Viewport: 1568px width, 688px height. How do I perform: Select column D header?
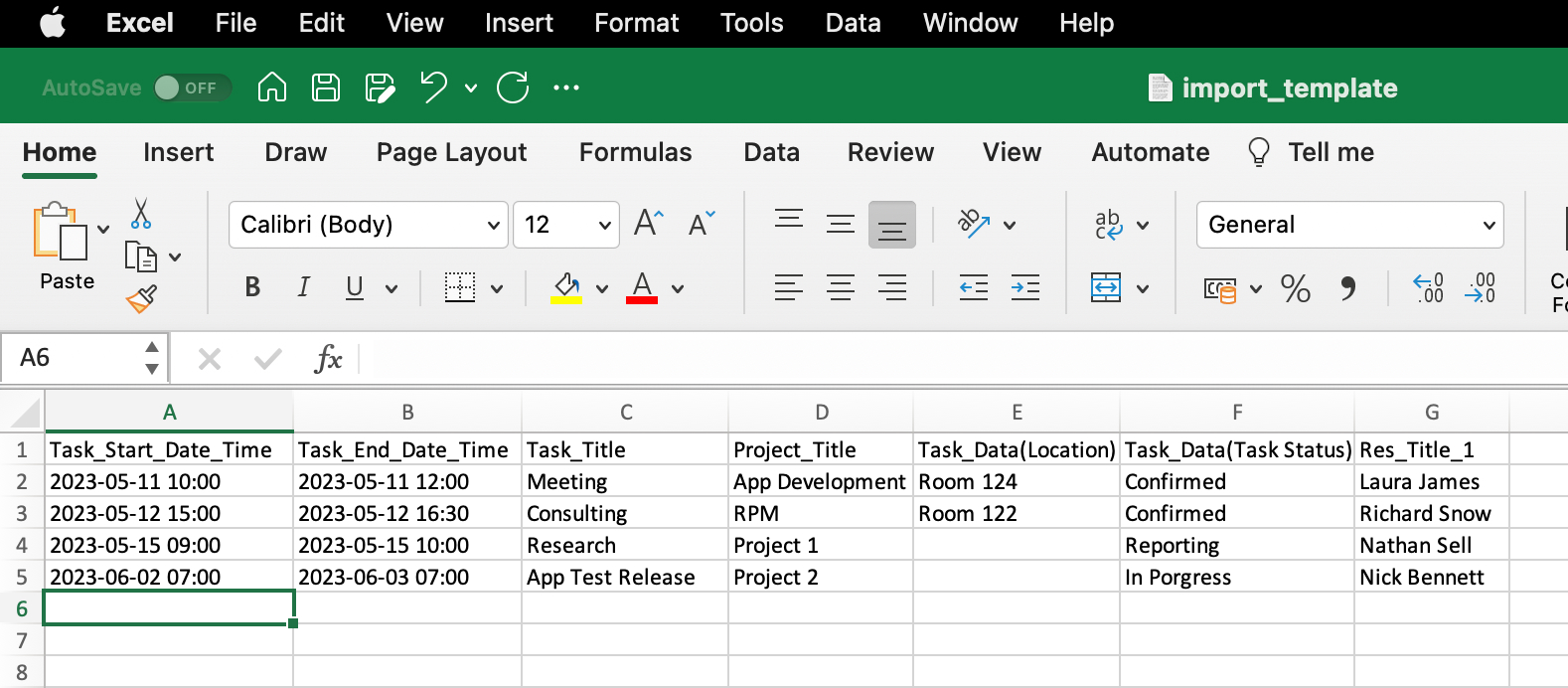[821, 412]
